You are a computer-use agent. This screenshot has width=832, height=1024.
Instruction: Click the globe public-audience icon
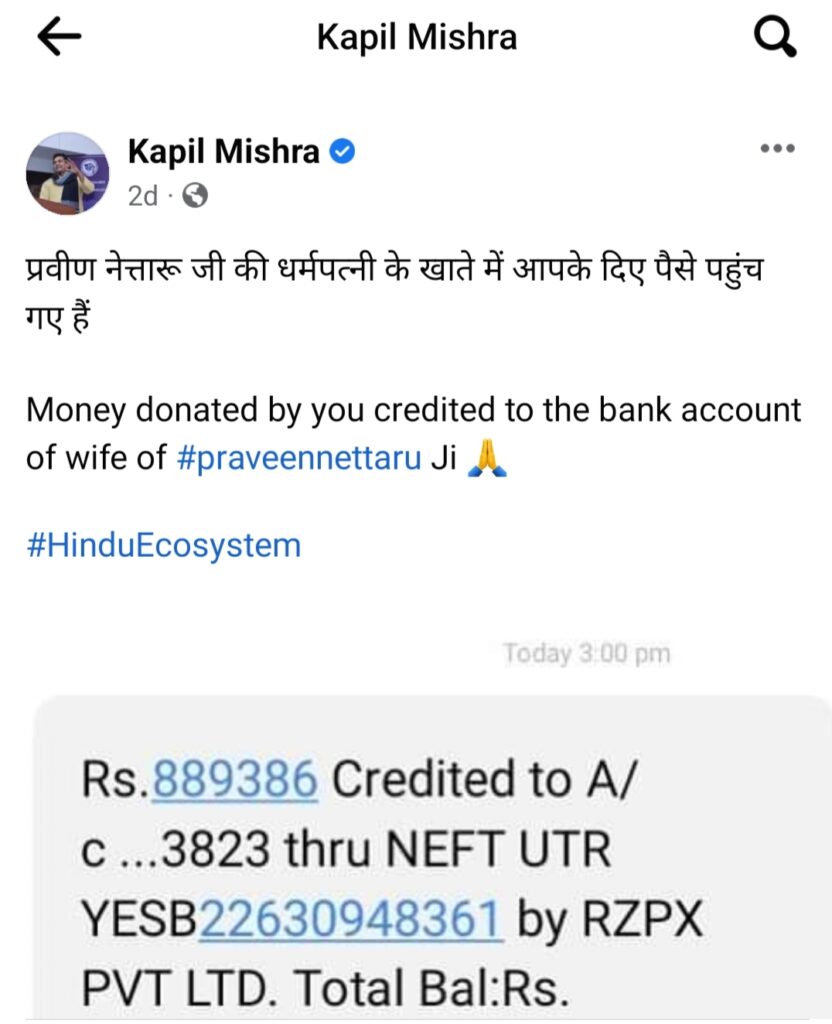click(x=195, y=195)
